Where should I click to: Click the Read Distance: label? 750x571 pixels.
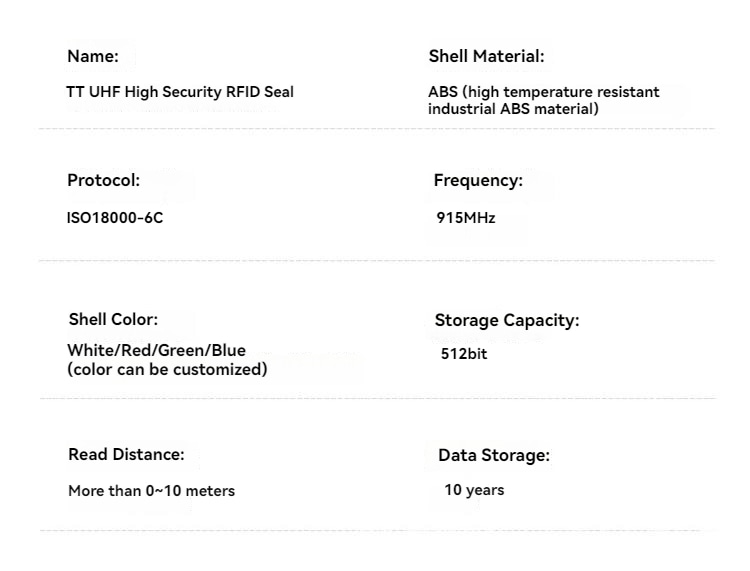coord(126,454)
